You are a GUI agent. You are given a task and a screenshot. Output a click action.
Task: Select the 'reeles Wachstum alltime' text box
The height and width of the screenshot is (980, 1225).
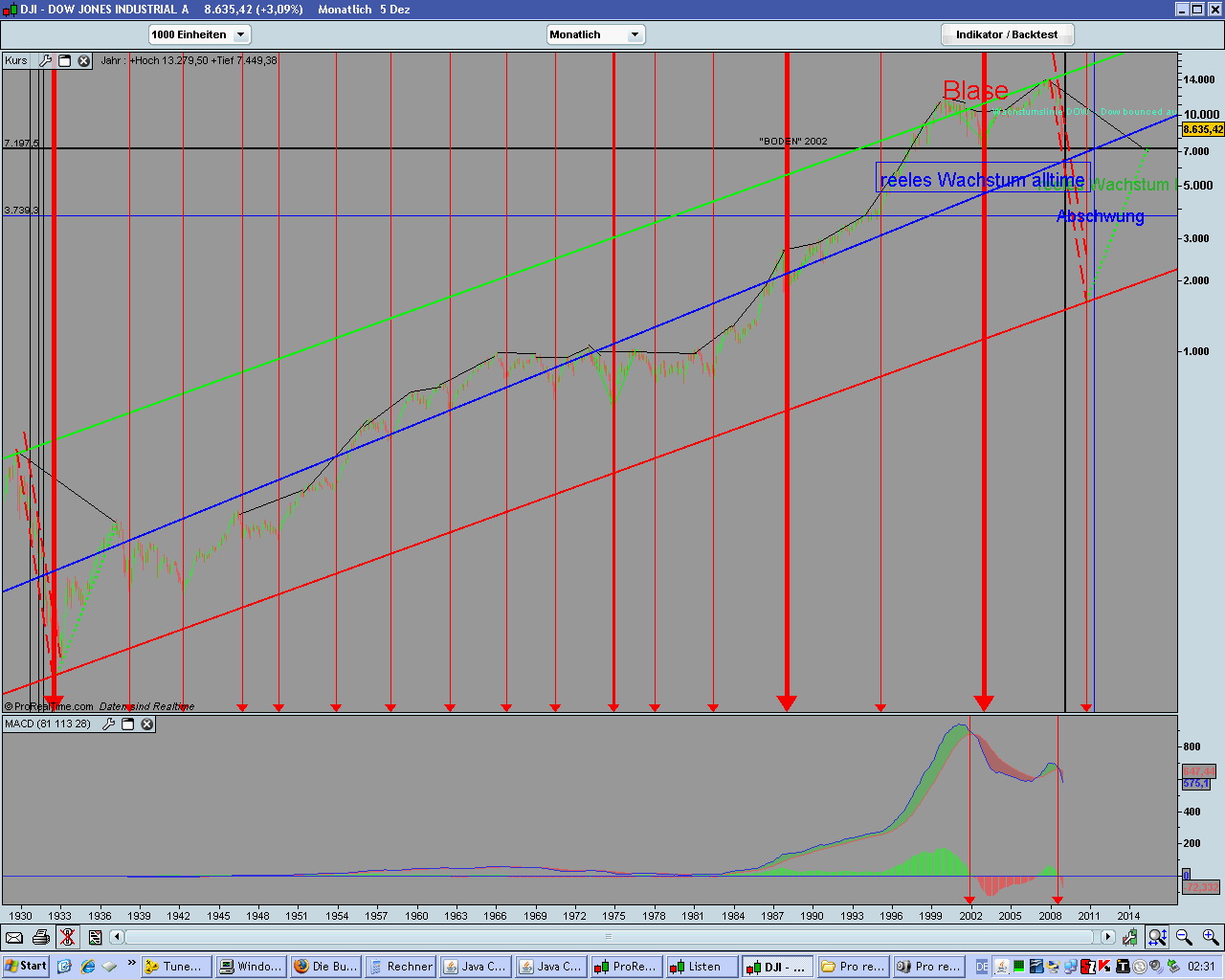click(x=982, y=178)
